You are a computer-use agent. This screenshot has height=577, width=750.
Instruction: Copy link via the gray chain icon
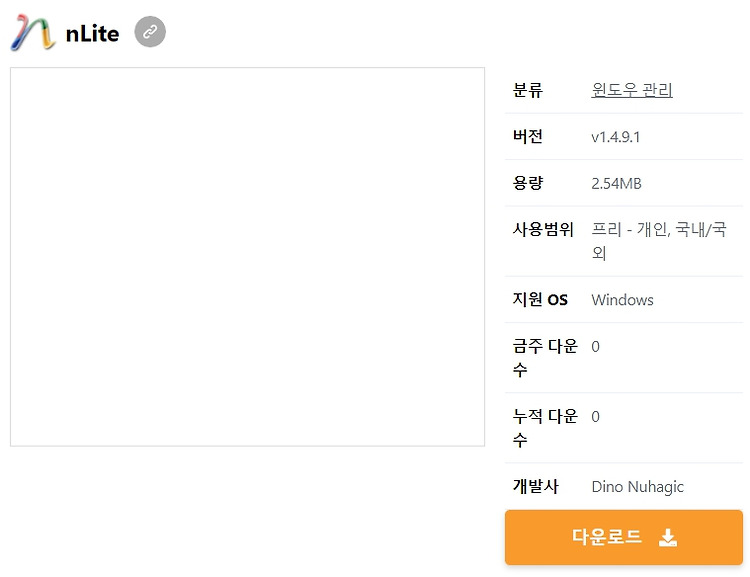[x=150, y=32]
